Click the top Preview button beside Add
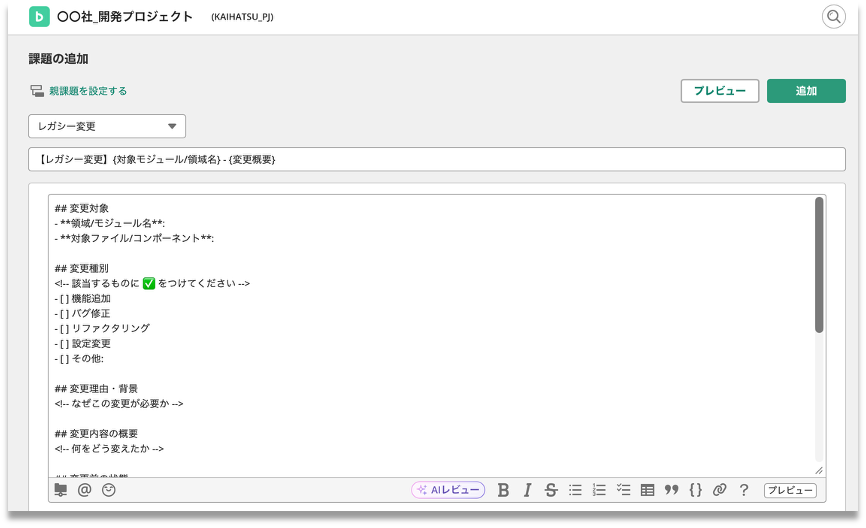The width and height of the screenshot is (866, 528). (x=720, y=91)
